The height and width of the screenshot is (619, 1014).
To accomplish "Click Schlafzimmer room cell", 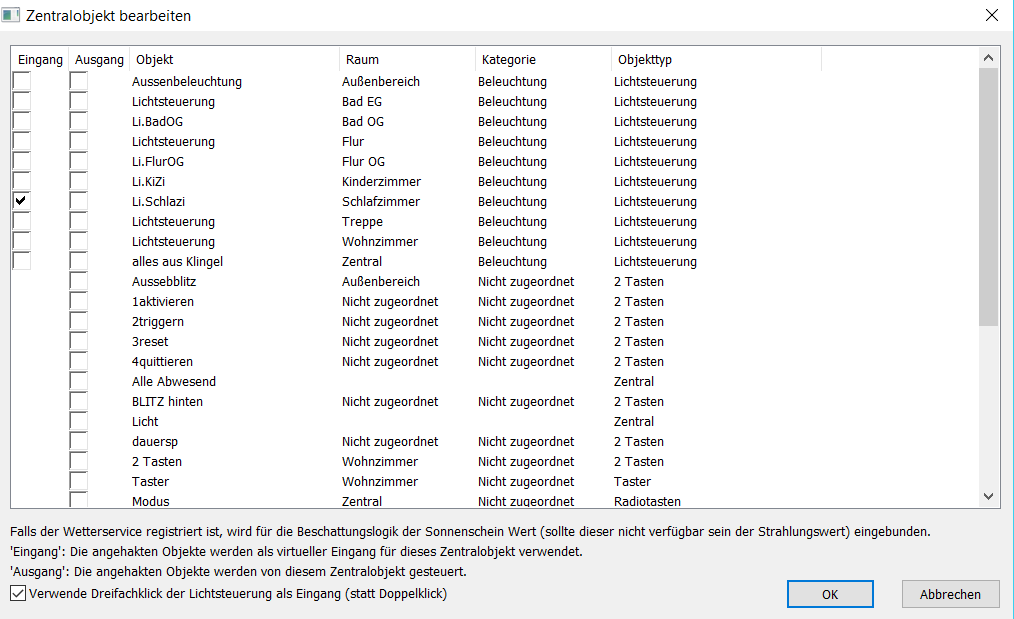I will point(381,201).
